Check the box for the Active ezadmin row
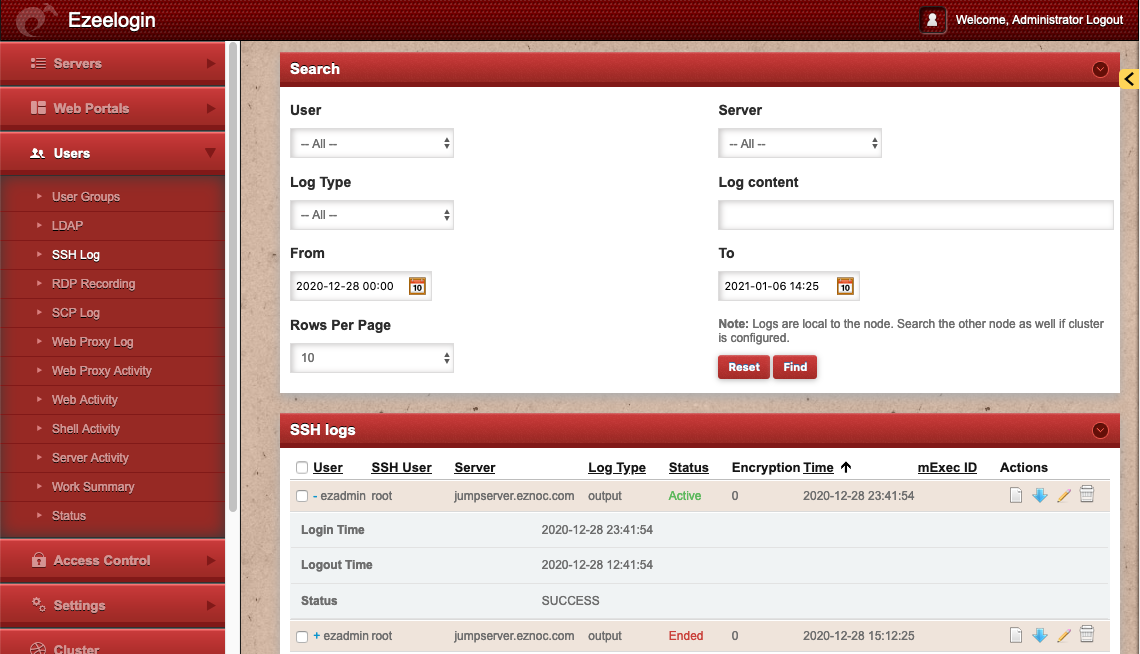 pos(302,496)
